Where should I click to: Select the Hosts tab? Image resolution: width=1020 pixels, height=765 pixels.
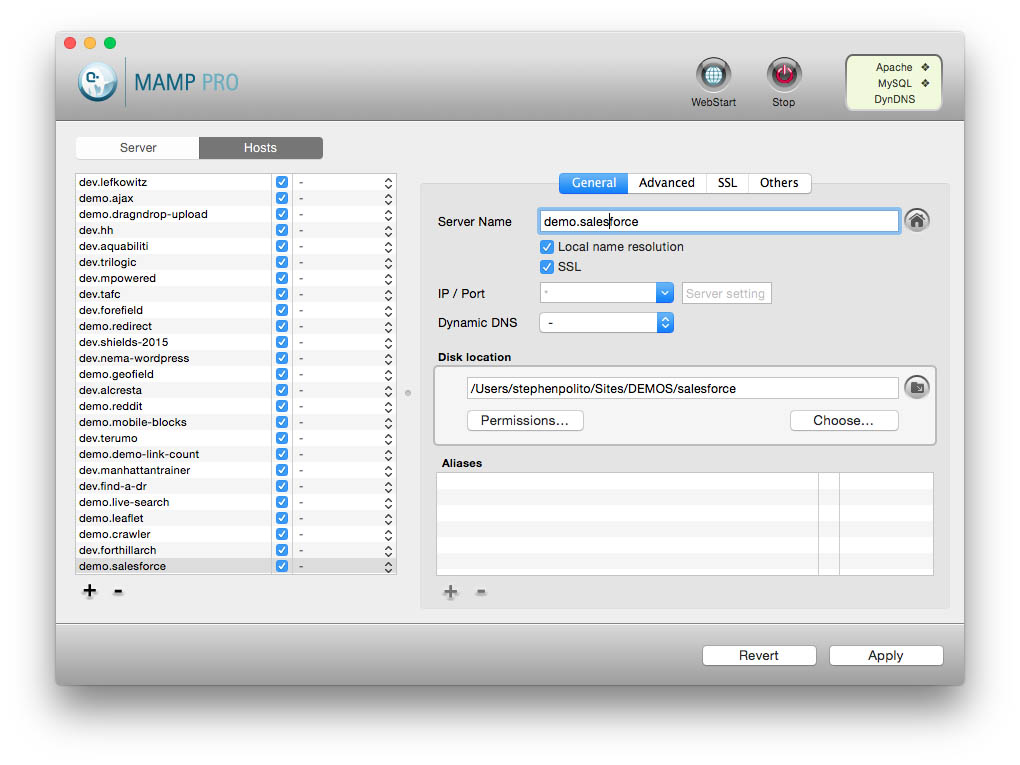[260, 148]
